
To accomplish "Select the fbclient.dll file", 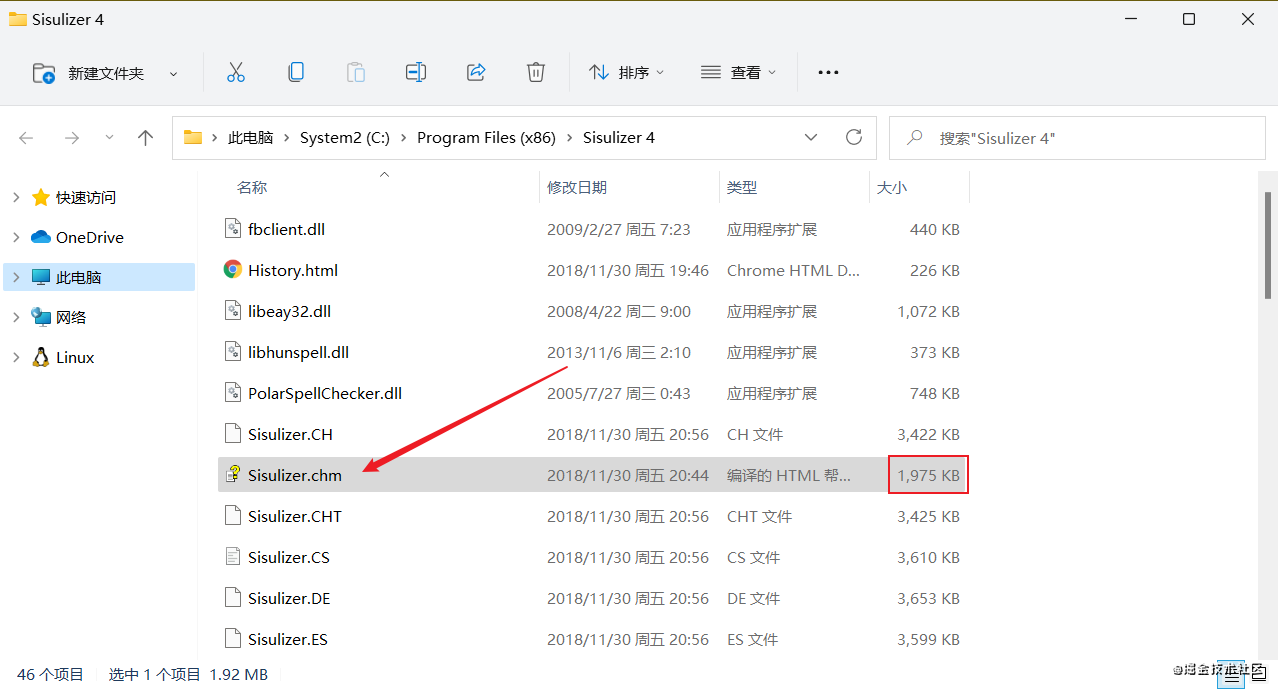I will [x=286, y=230].
